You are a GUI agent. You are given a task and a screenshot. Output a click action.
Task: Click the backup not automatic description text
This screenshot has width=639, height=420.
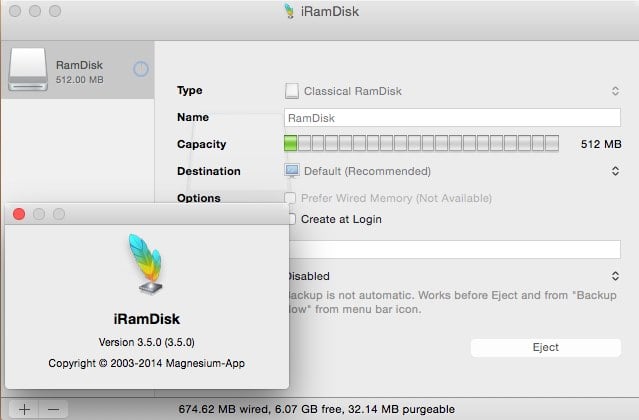[452, 302]
